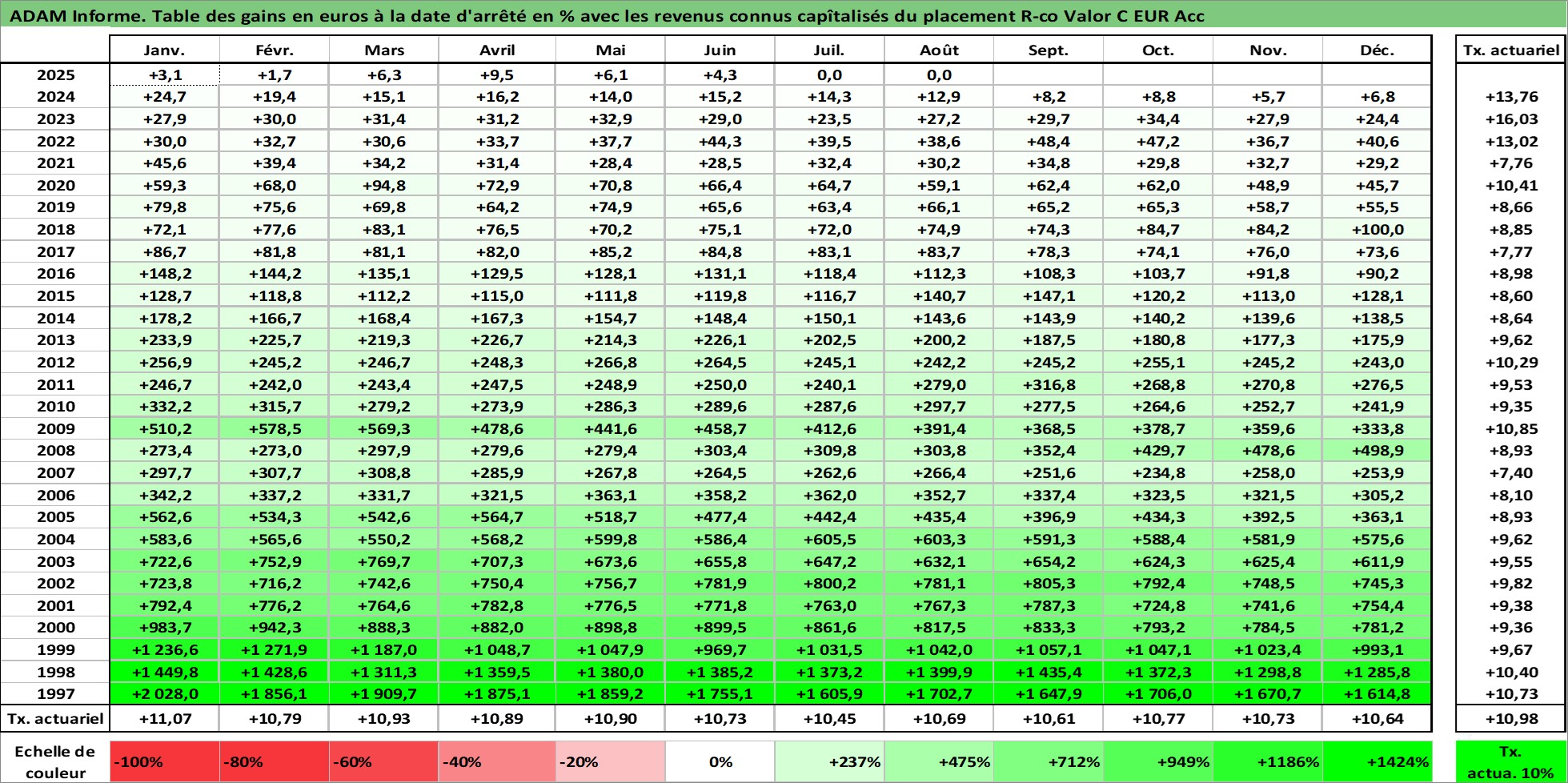Click the +94,8 cell in Mars 2020
Screen dimensions: 1568x783
click(384, 186)
